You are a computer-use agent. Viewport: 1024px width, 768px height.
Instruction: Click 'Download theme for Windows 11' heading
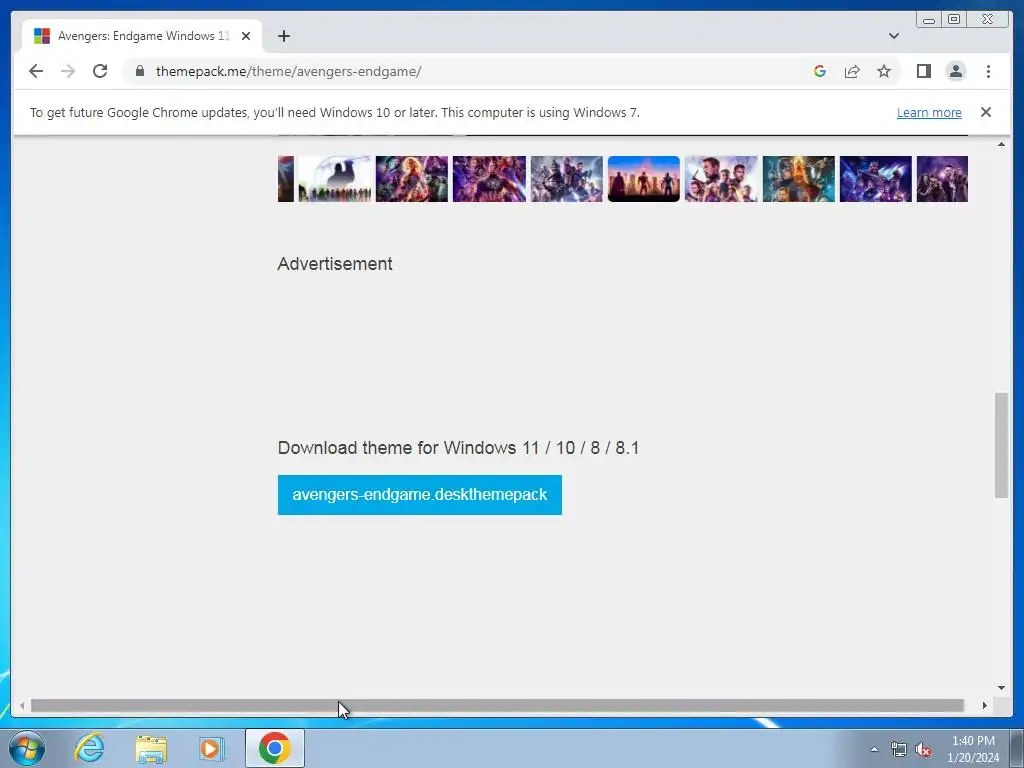(x=458, y=448)
